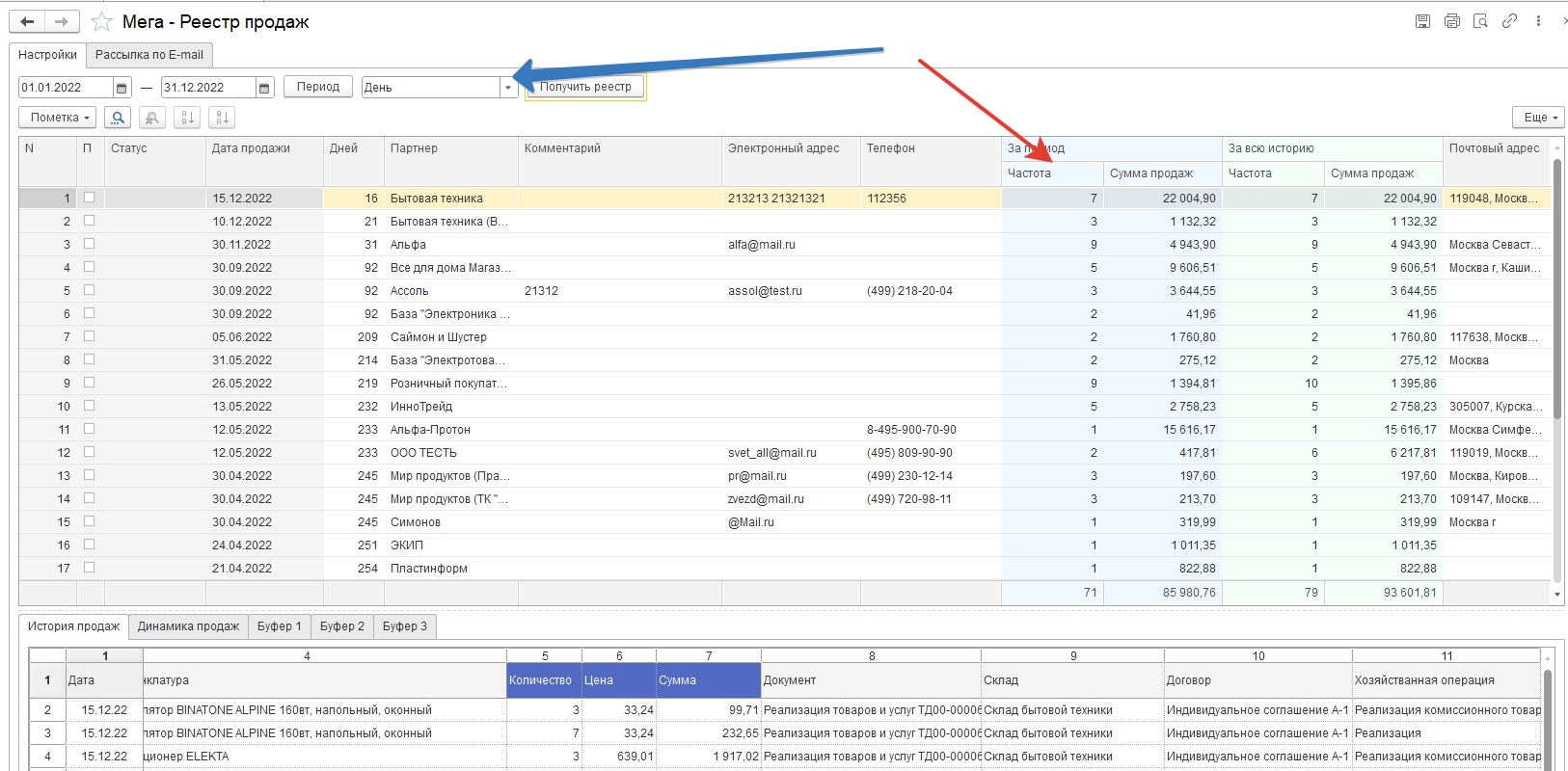Image resolution: width=1568 pixels, height=771 pixels.
Task: Go forward with the right arrow button
Action: (x=62, y=21)
